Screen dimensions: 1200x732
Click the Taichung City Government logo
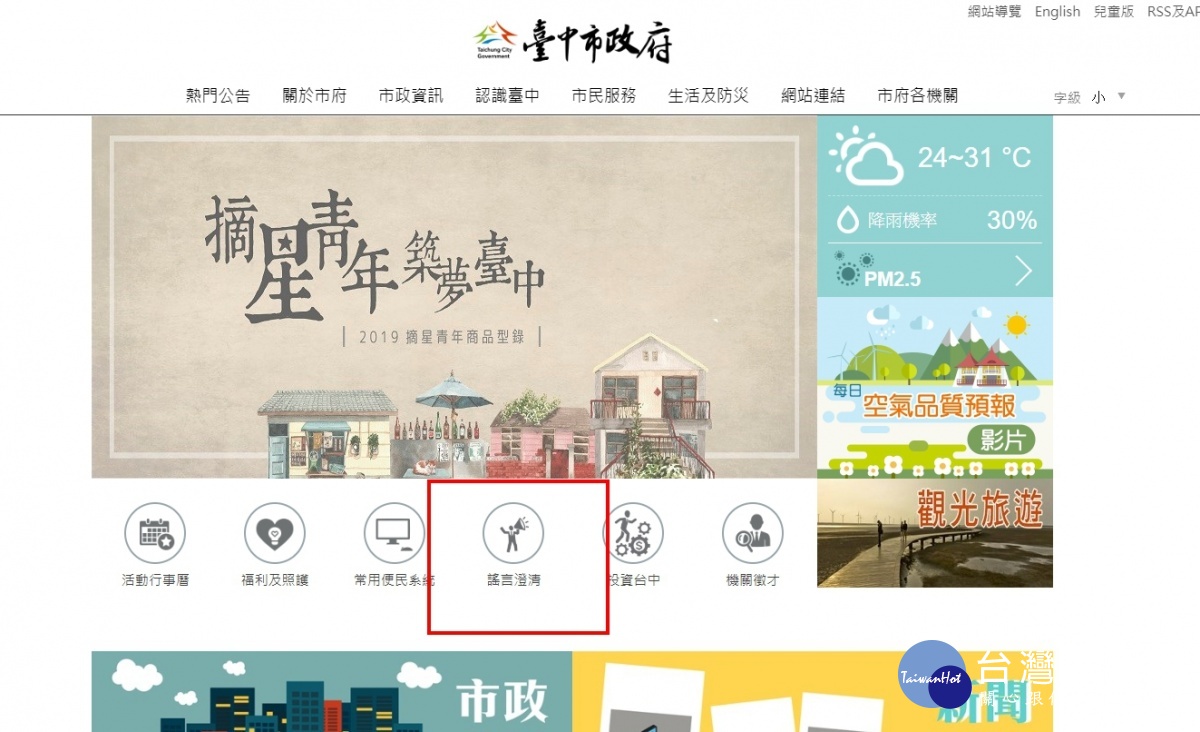pos(574,43)
